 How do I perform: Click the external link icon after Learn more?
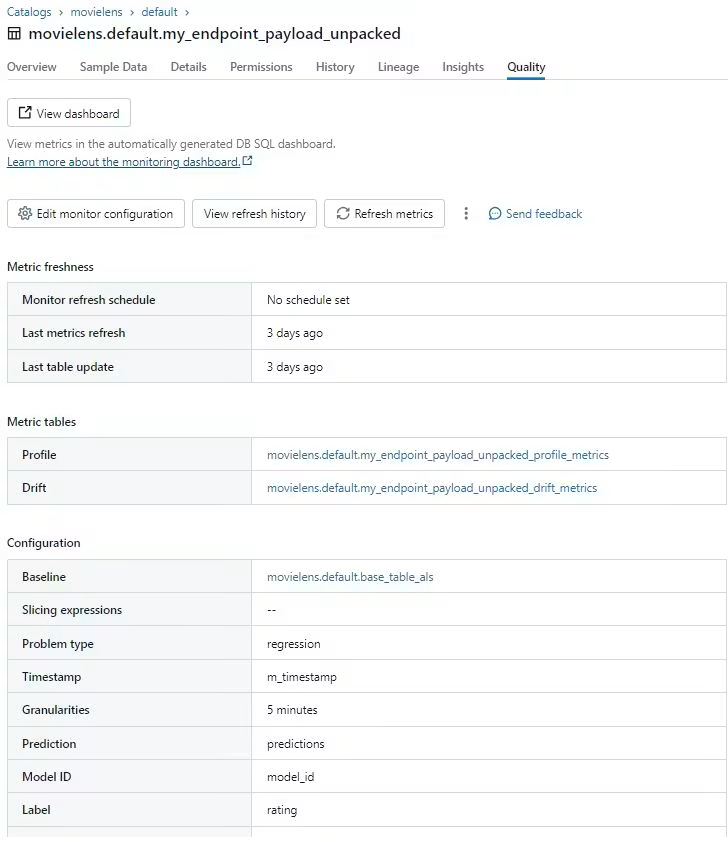pos(247,161)
